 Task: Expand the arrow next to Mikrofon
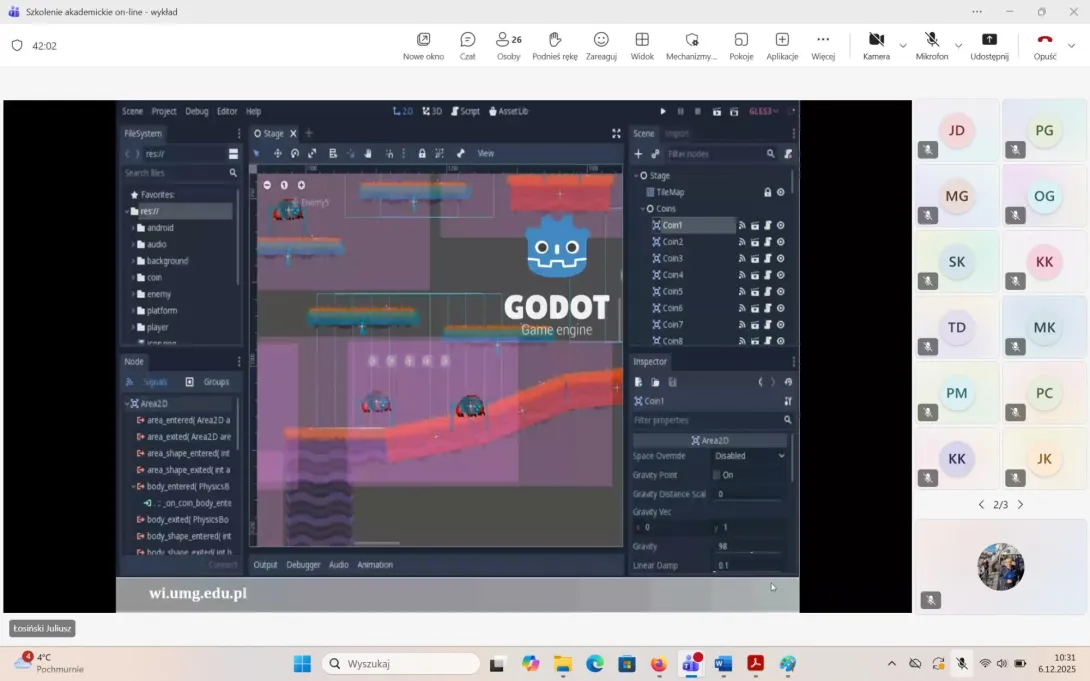coord(958,46)
